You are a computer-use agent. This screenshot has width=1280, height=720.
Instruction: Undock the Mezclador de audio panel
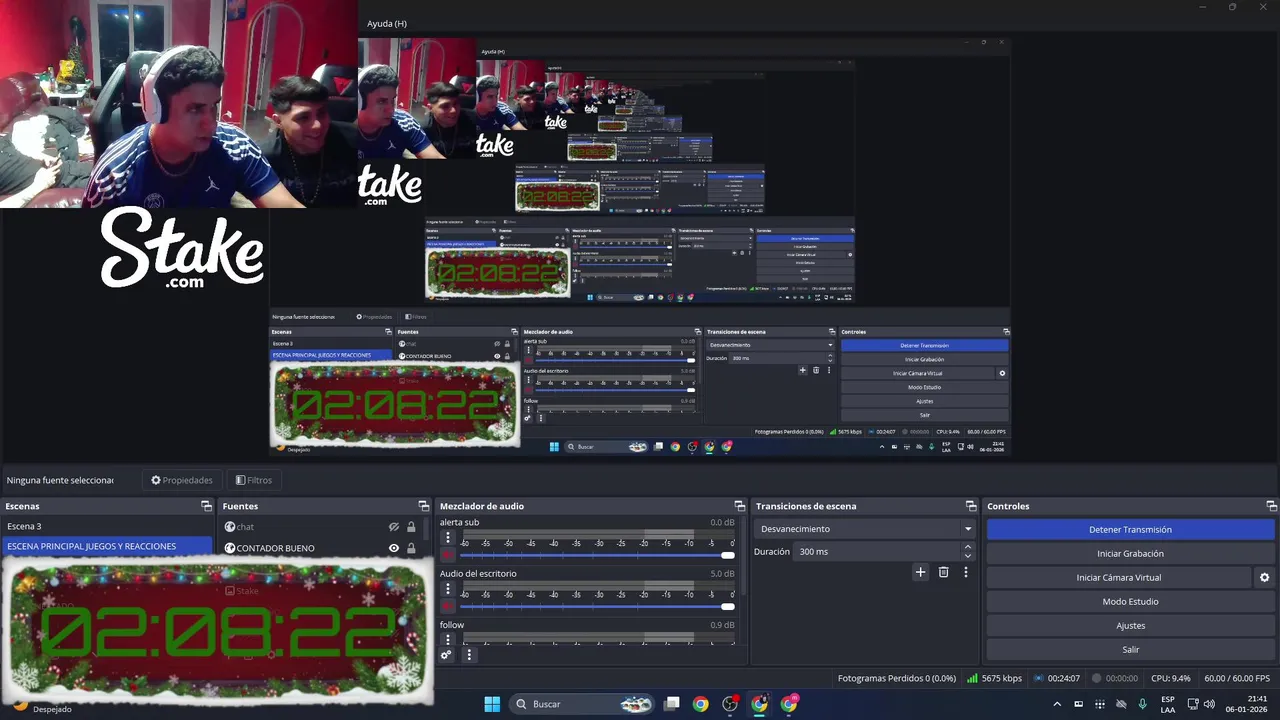(739, 506)
